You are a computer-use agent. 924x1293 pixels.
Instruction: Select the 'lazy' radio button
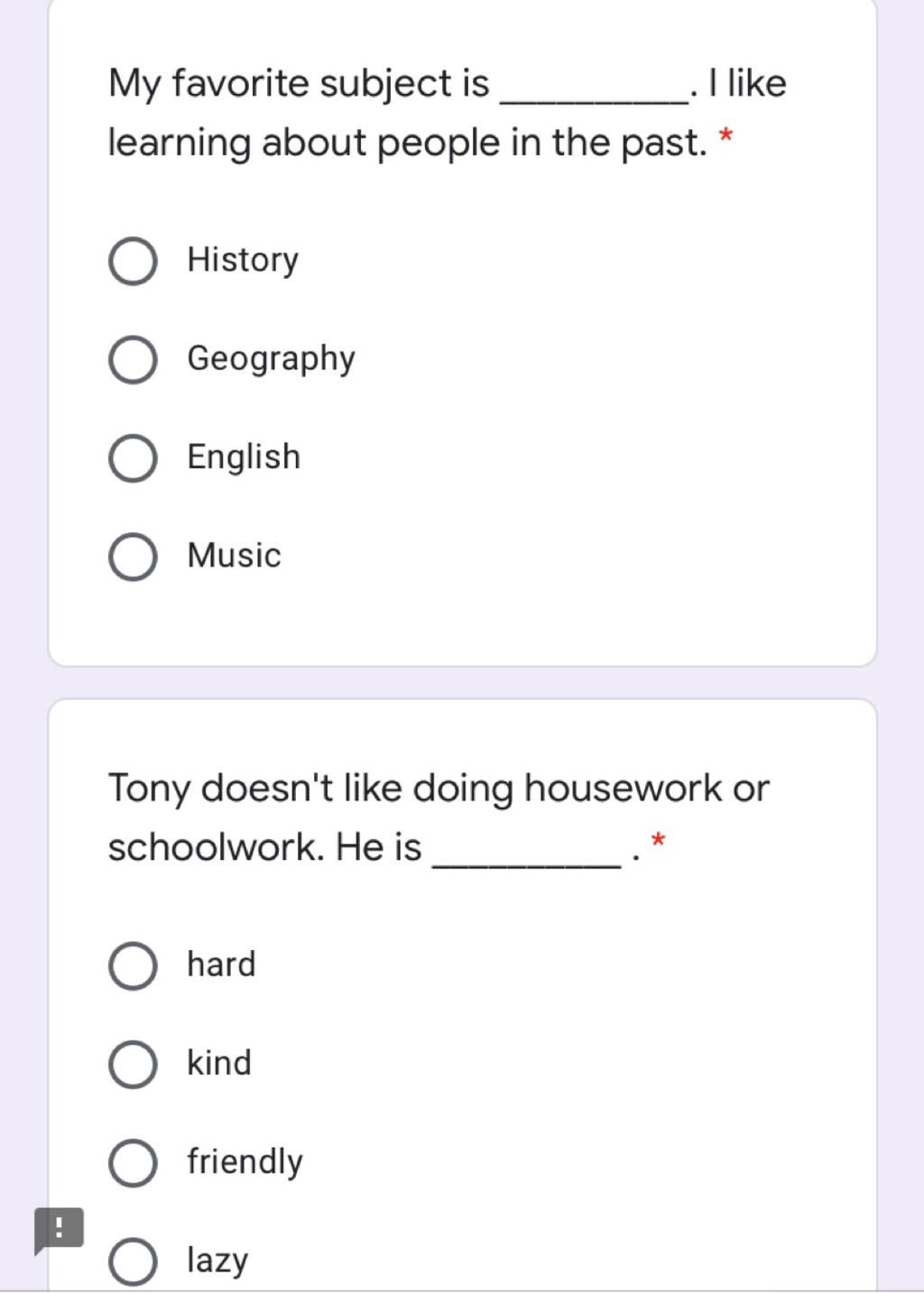(133, 1261)
